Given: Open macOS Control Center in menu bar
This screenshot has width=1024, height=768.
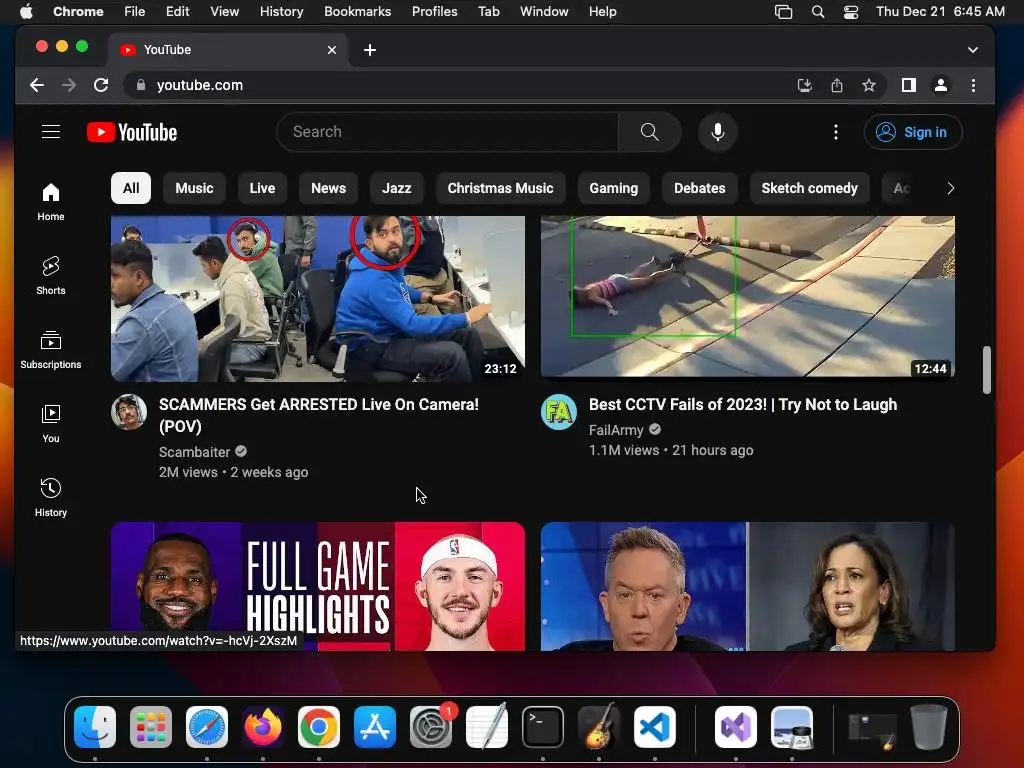Looking at the screenshot, I should [x=850, y=12].
